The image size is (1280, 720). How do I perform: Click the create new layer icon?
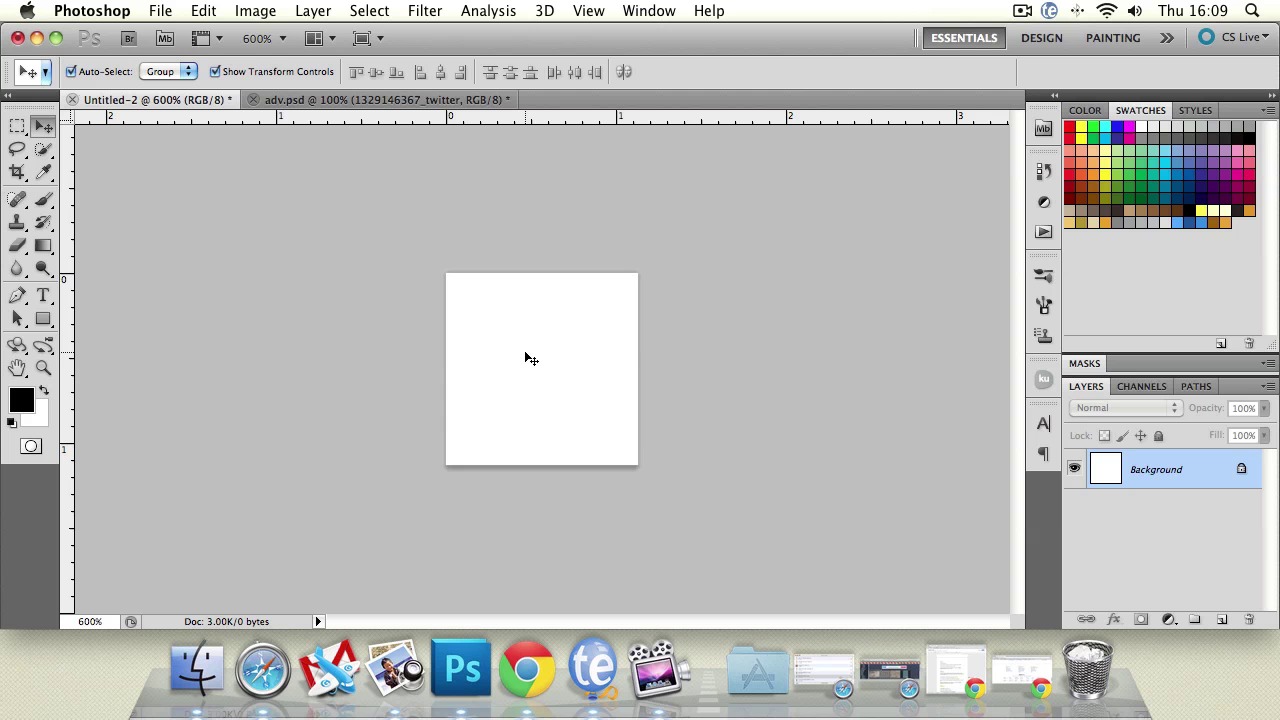pyautogui.click(x=1221, y=620)
